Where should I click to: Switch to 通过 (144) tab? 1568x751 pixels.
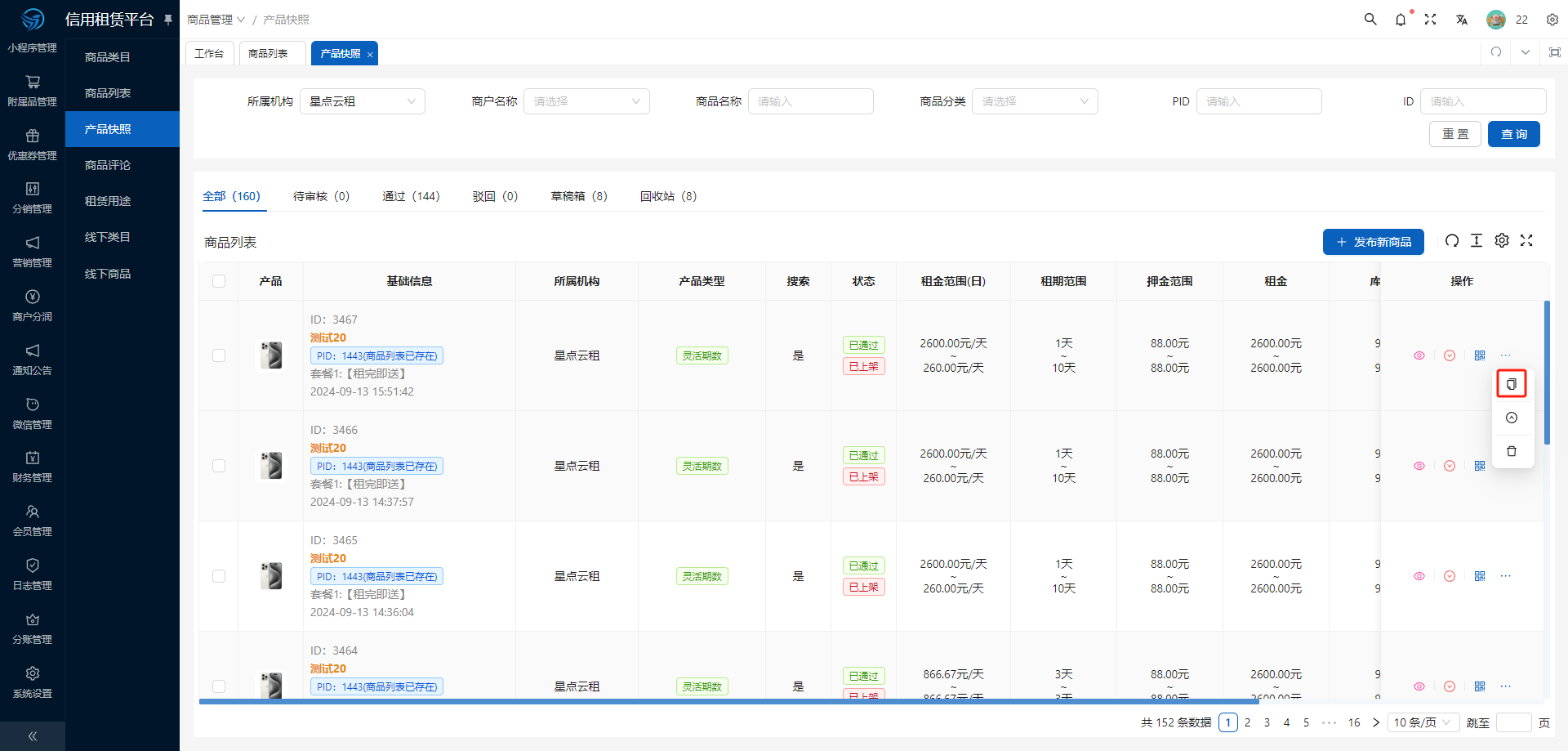pos(411,196)
